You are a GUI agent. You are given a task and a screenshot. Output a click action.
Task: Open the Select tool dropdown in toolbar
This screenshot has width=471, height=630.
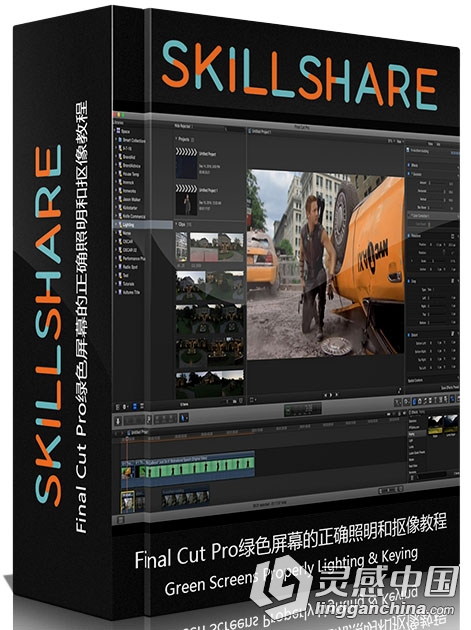(184, 418)
